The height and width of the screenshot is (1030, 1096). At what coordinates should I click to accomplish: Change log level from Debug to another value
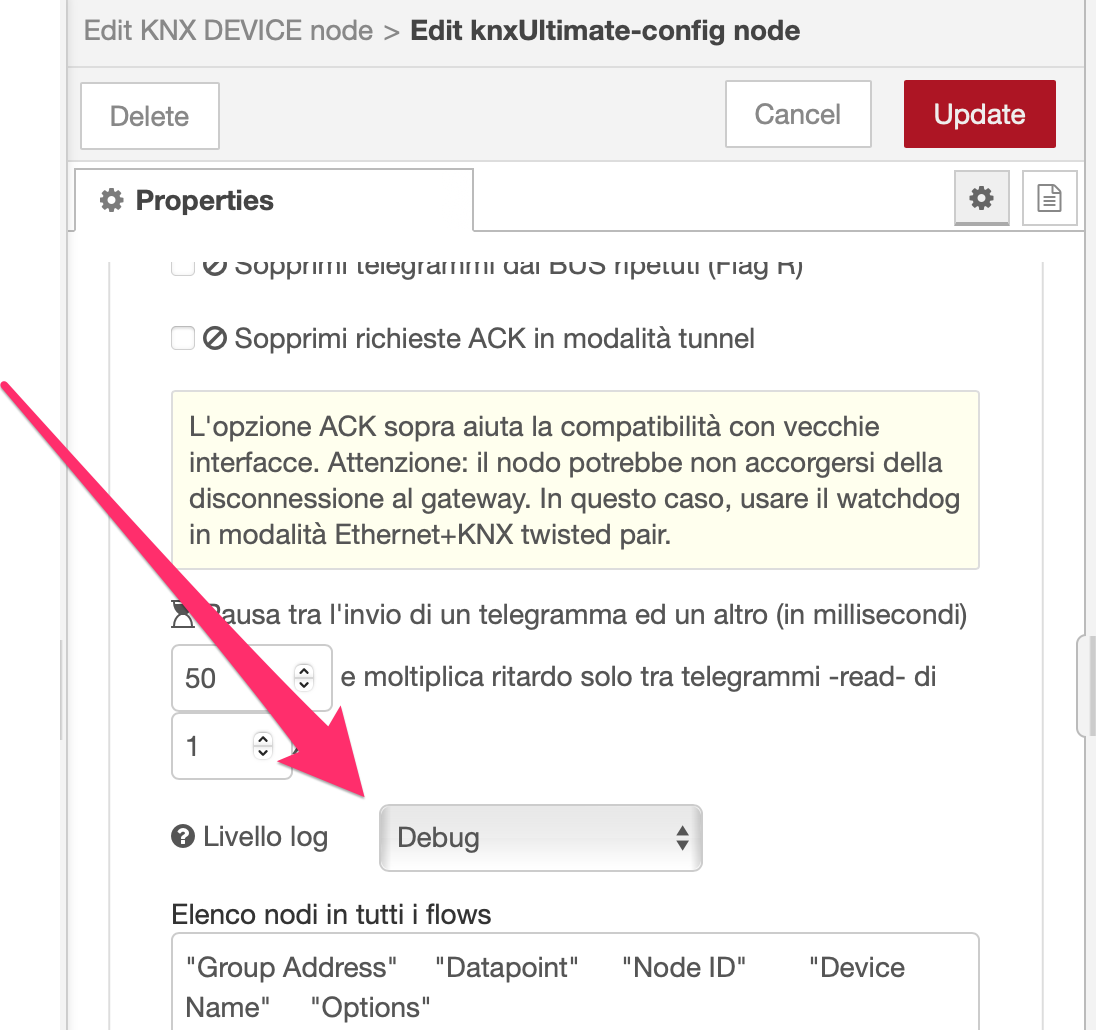[540, 838]
